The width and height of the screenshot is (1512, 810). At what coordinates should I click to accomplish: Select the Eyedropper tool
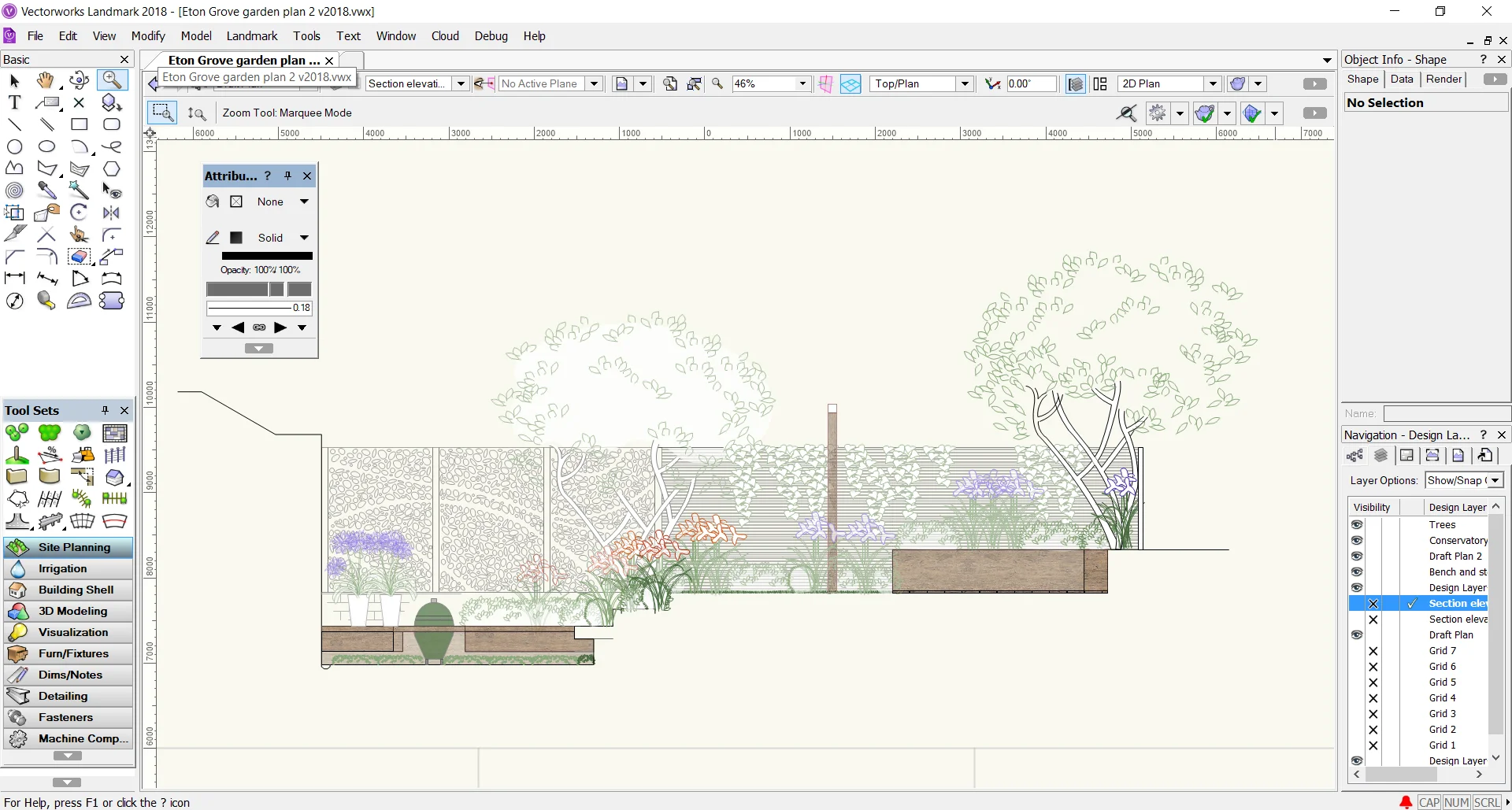click(46, 190)
